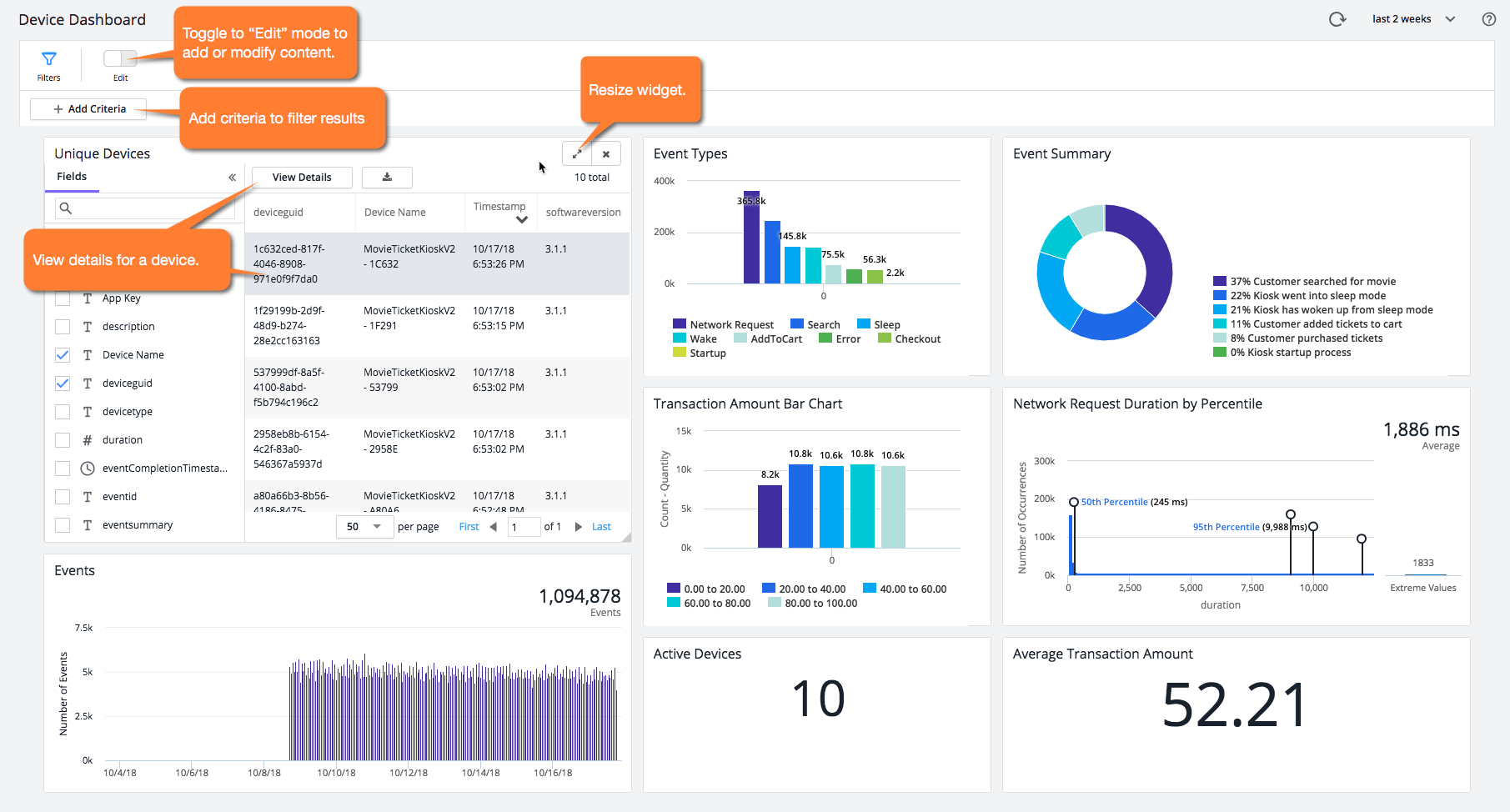Uncheck the deviceguid field checkbox
Image resolution: width=1510 pixels, height=812 pixels.
(x=63, y=383)
